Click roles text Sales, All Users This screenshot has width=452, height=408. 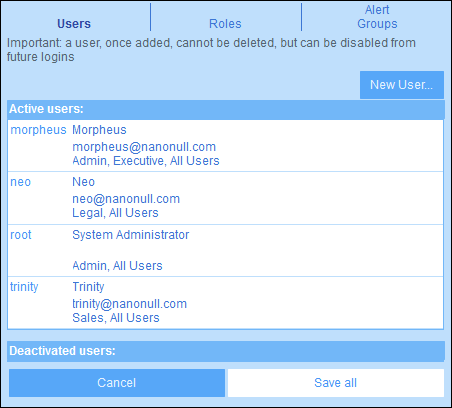[116, 318]
